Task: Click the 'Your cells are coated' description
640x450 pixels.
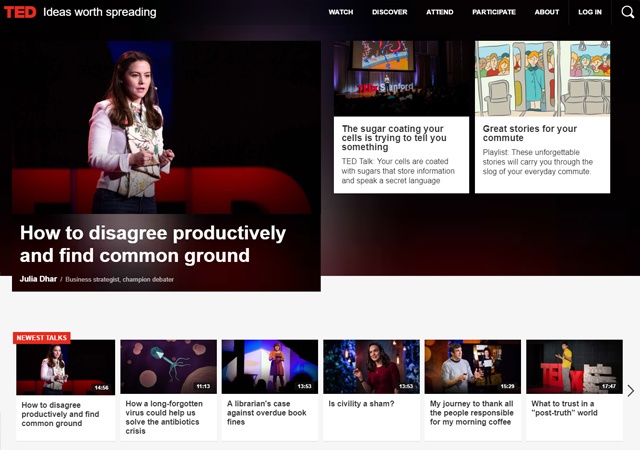Action: coord(398,171)
